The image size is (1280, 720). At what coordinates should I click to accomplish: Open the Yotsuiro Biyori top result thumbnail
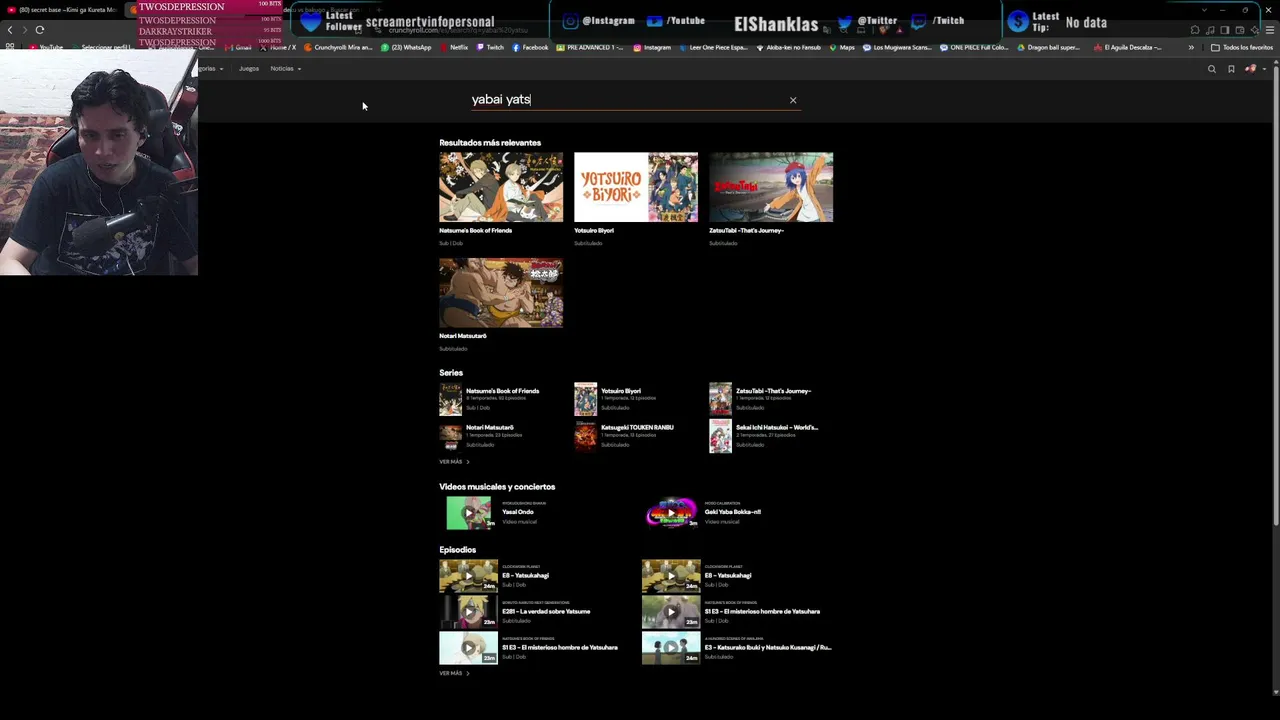pos(636,187)
